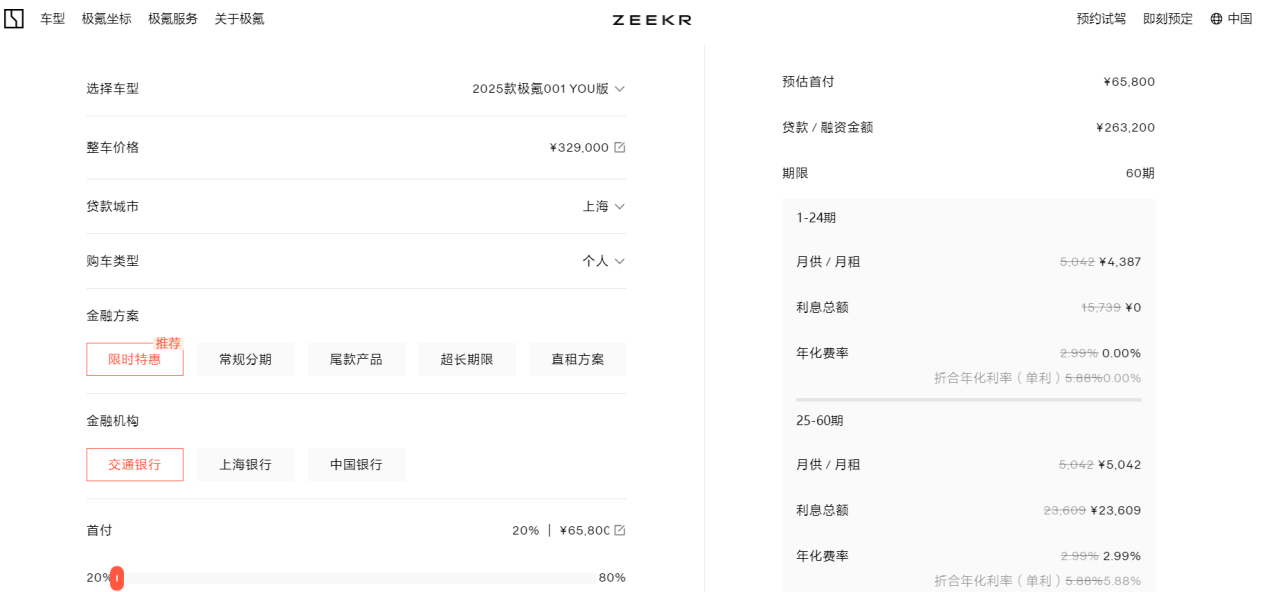Image resolution: width=1267 pixels, height=592 pixels.
Task: Open the 中国 region selector
Action: [x=1231, y=18]
